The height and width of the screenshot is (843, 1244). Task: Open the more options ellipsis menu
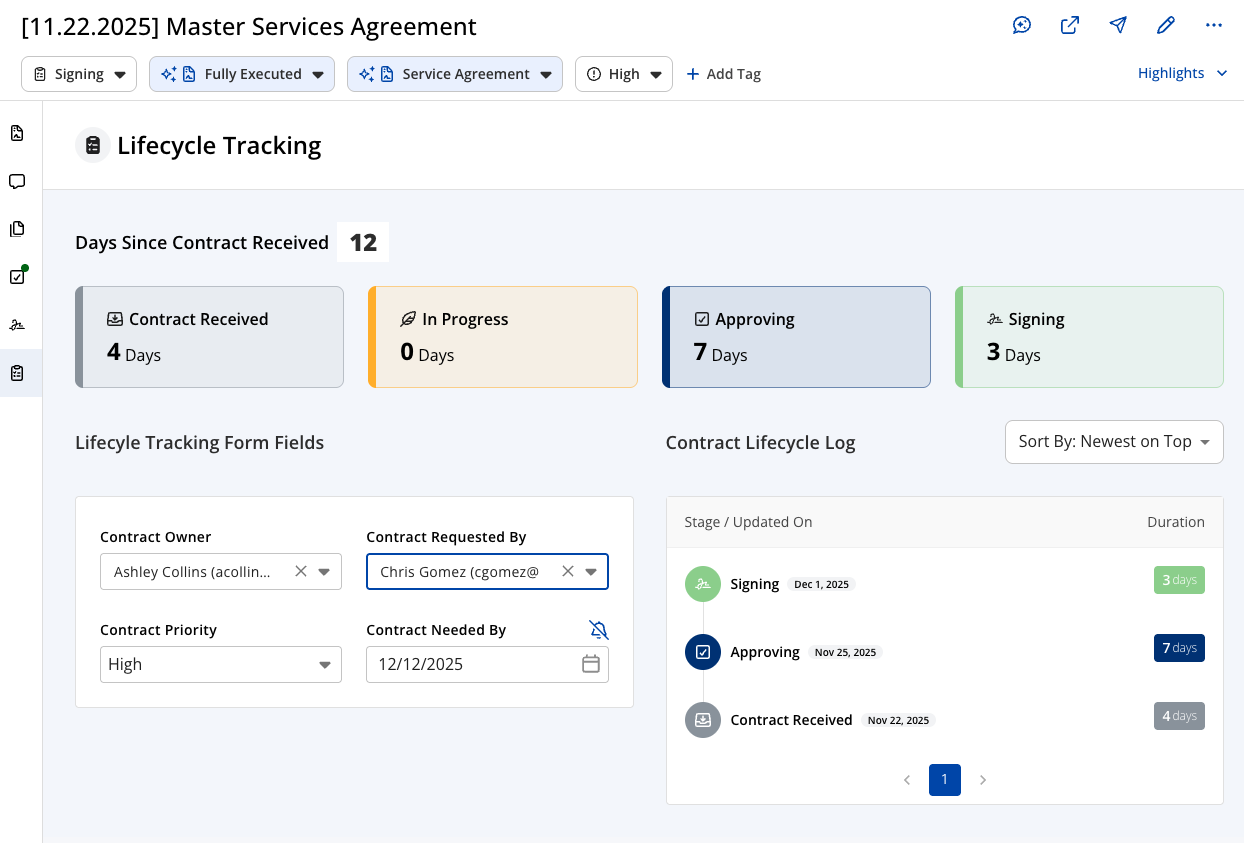(1213, 25)
